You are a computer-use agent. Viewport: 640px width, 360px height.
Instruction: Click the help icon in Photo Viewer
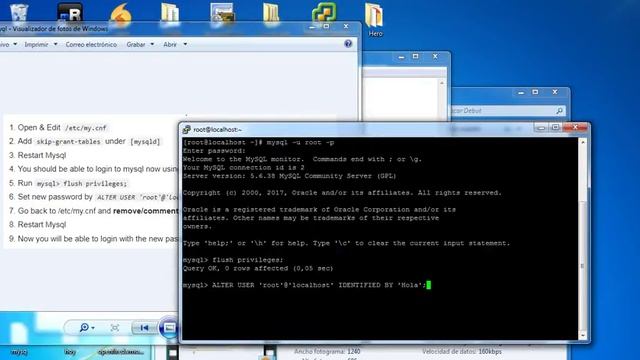coord(348,44)
